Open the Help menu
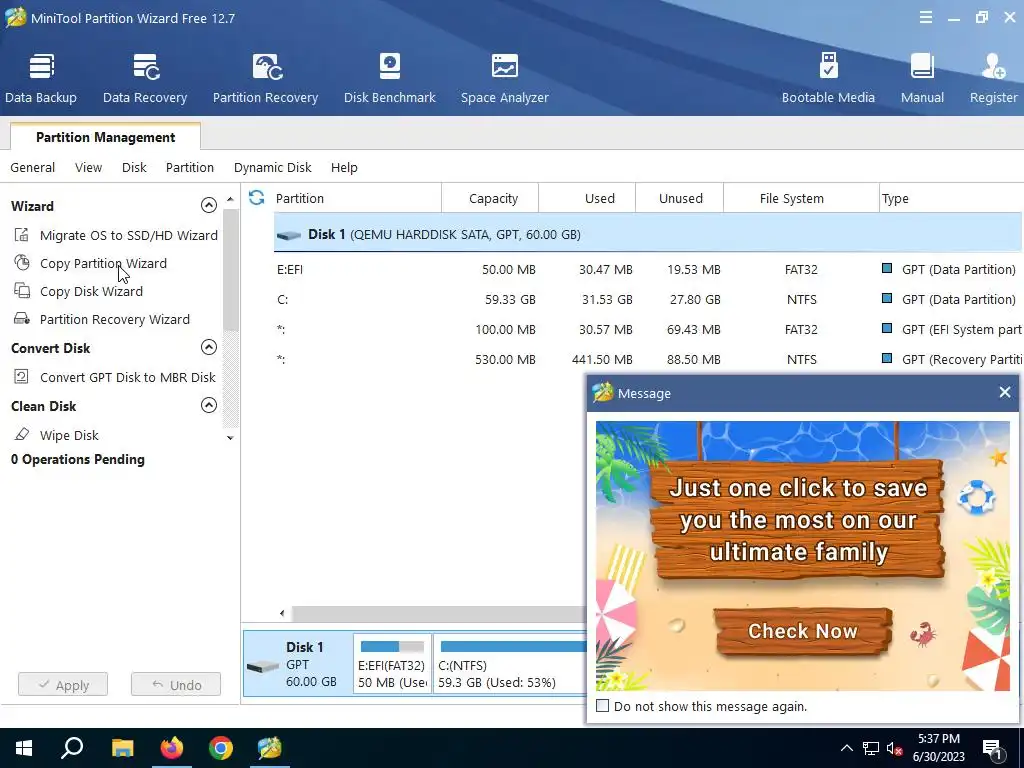This screenshot has width=1024, height=768. [x=344, y=167]
